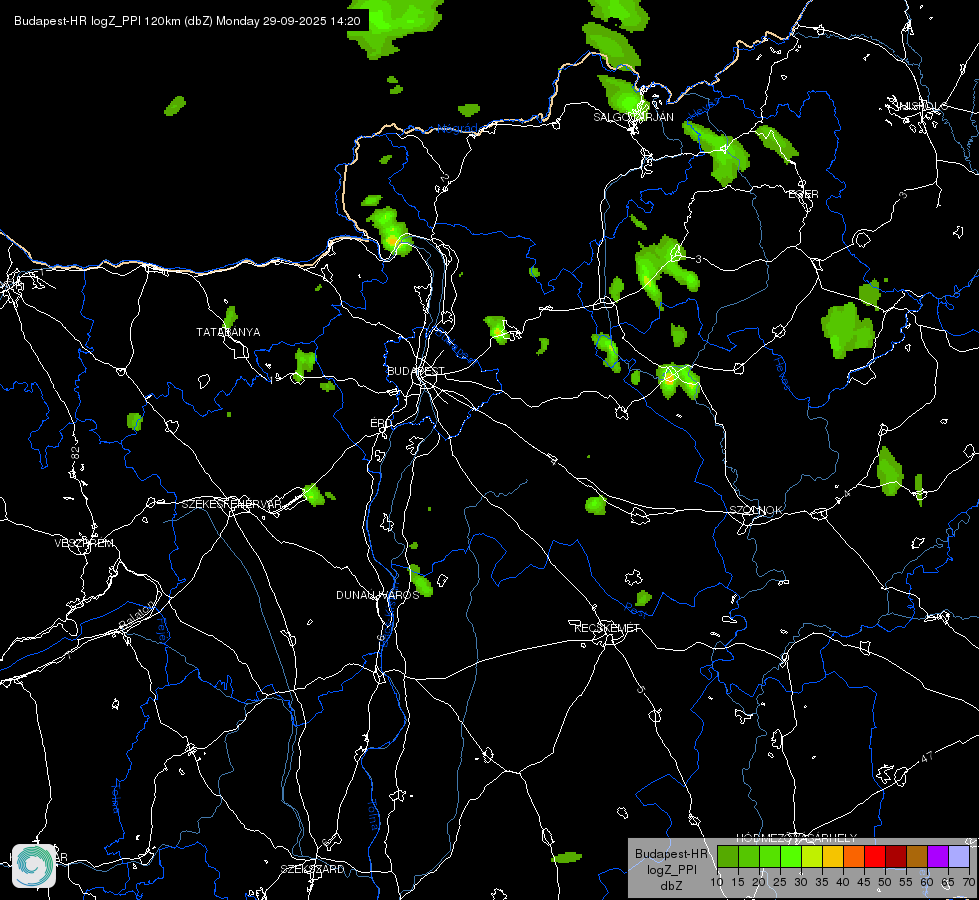This screenshot has width=979, height=900.
Task: Select the 60–65 dBZ purple swatch
Action: [x=938, y=856]
